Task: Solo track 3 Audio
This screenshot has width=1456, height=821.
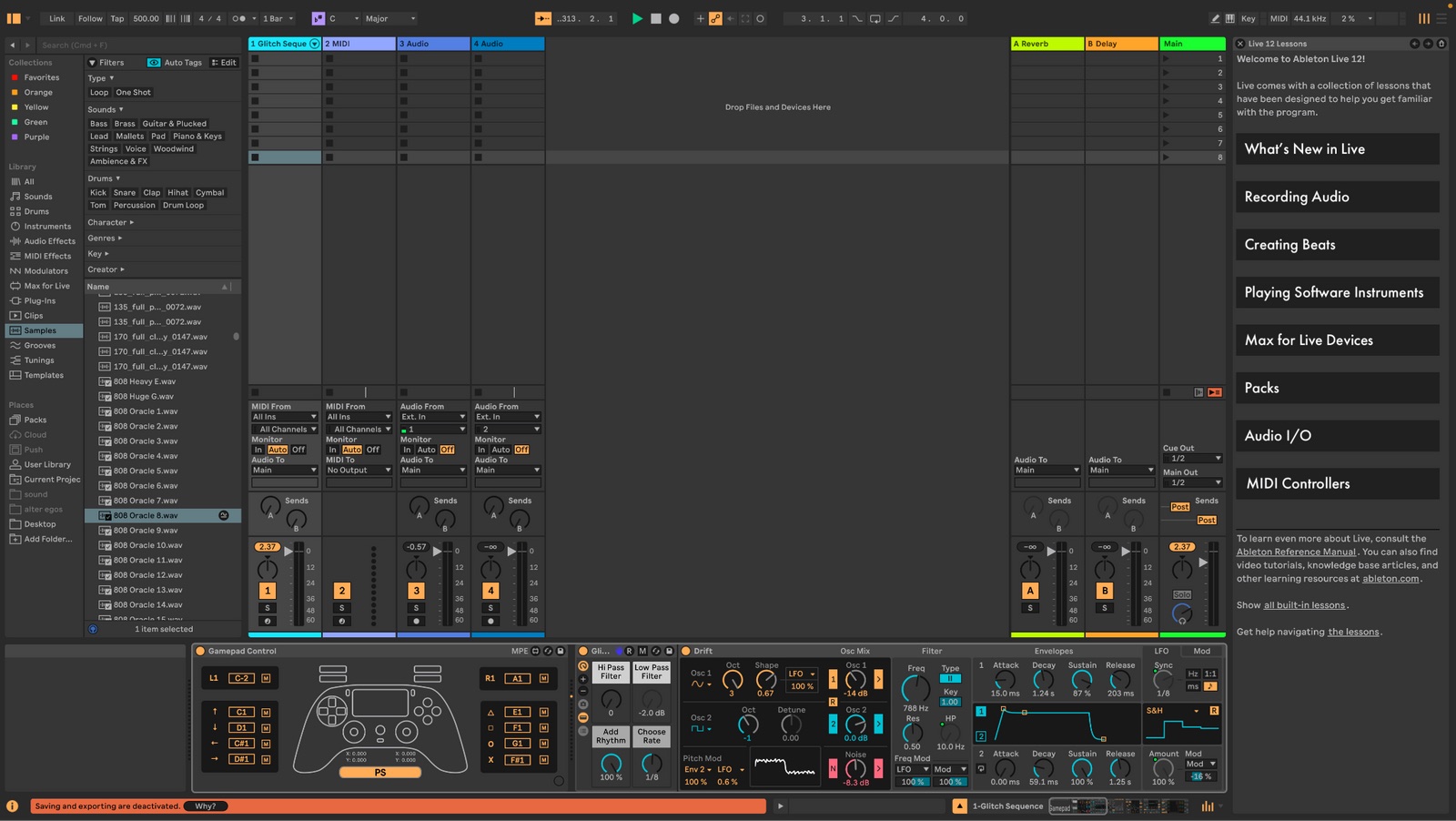Action: [417, 608]
